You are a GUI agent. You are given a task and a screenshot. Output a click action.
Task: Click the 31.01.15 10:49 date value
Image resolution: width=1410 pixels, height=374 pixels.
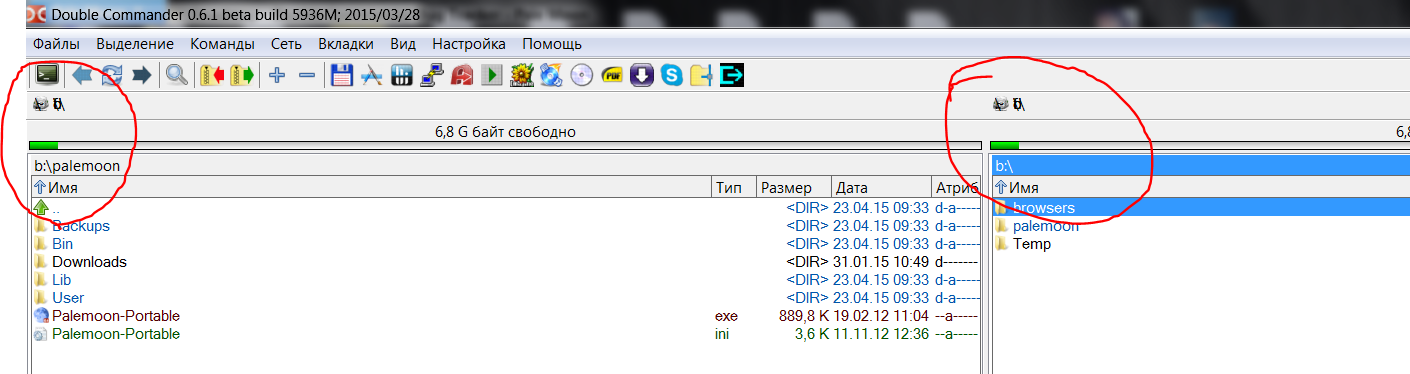[880, 262]
